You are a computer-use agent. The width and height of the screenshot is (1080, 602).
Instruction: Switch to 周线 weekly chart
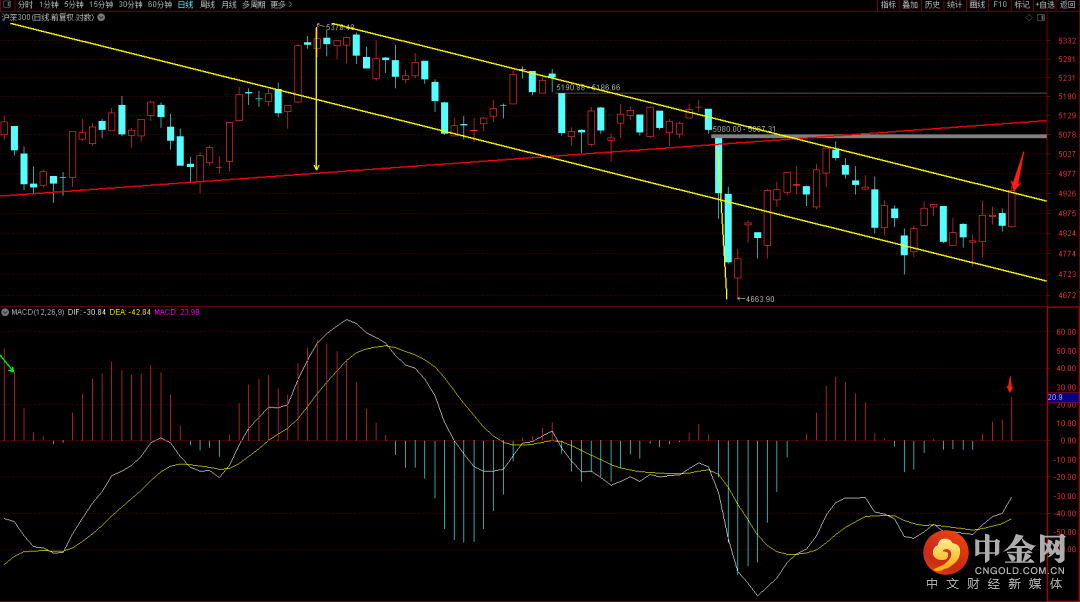[207, 4]
